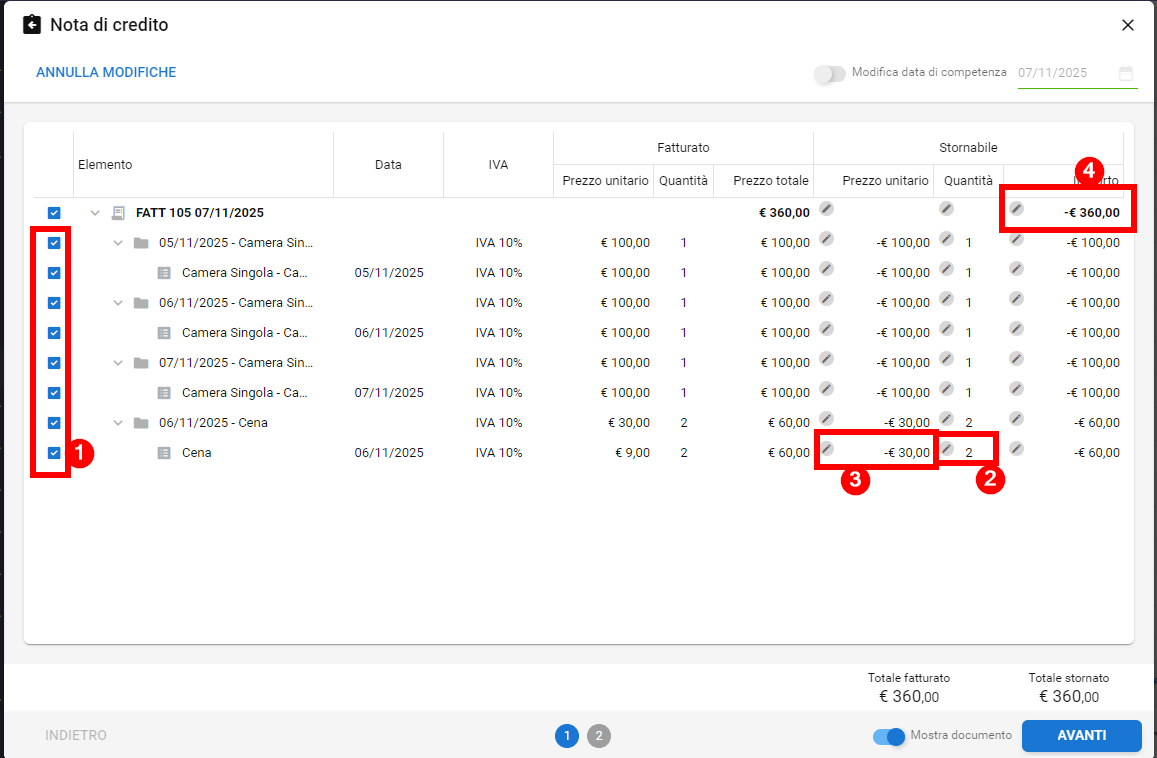Click ANNULLA MODIFICHE link

coord(106,73)
